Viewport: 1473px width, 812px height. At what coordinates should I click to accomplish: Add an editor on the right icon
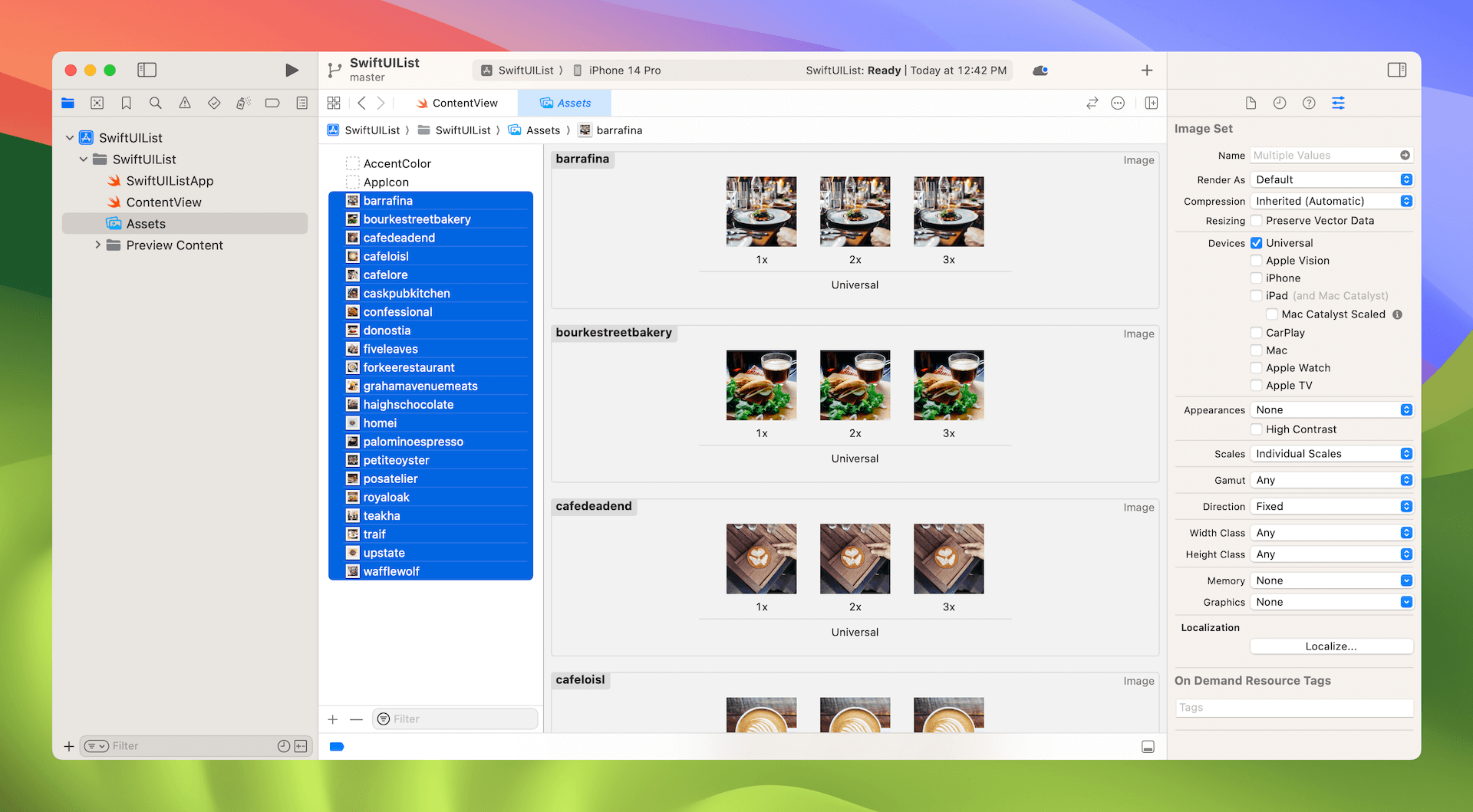[1152, 103]
